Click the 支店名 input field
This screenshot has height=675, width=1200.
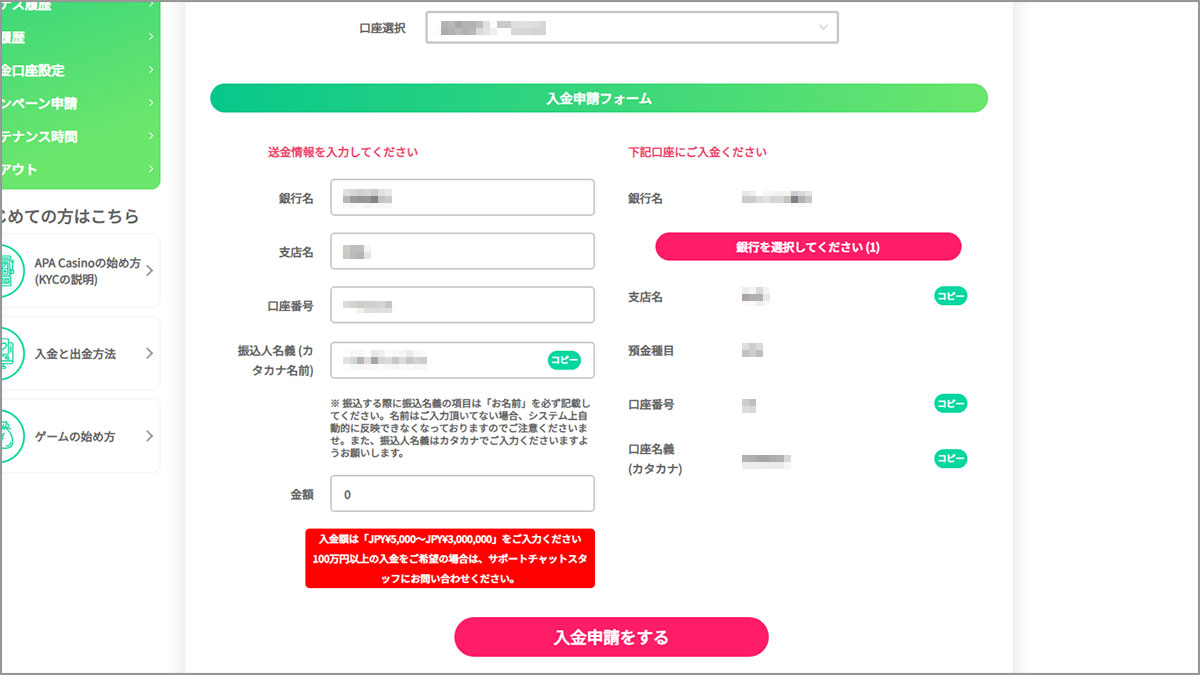(x=462, y=252)
